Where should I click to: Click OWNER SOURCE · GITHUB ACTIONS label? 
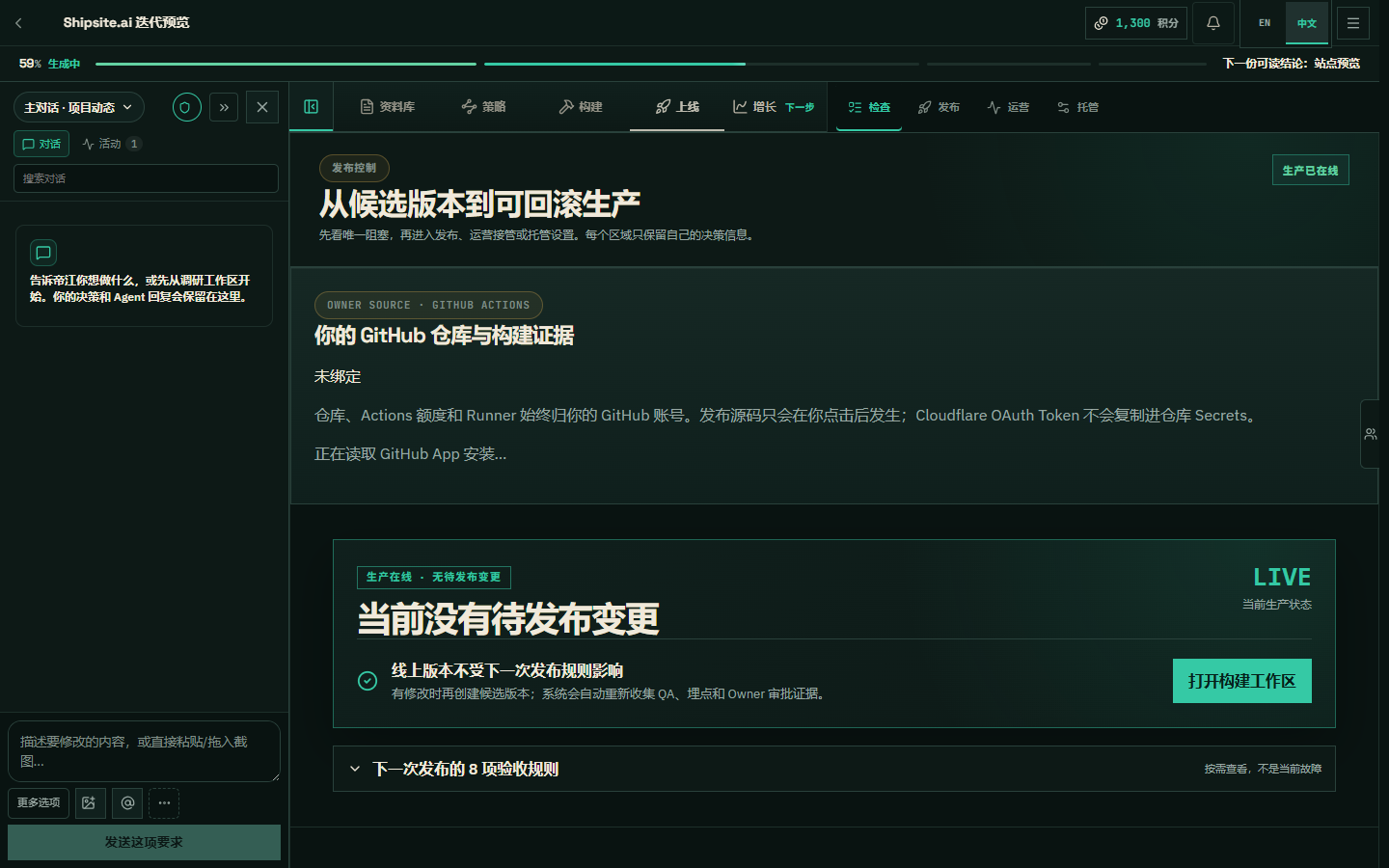click(x=428, y=305)
